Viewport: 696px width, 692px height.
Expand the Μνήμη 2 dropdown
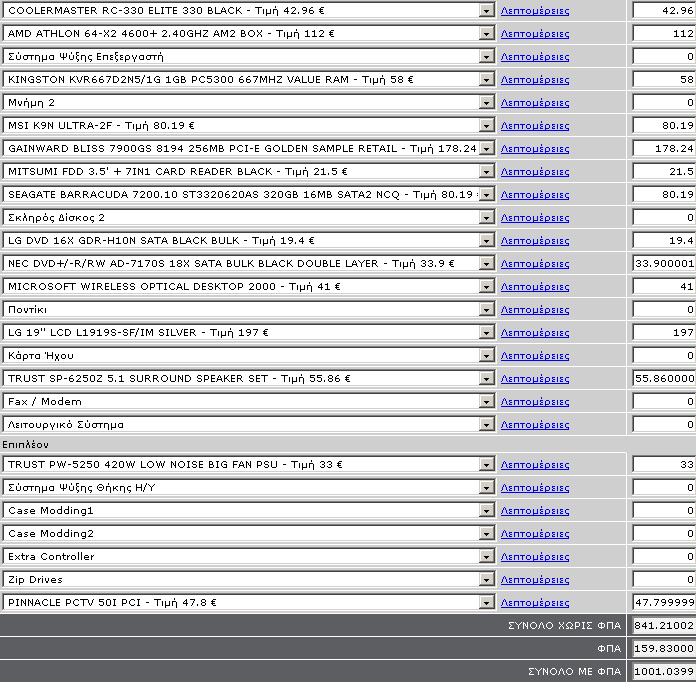(x=249, y=103)
